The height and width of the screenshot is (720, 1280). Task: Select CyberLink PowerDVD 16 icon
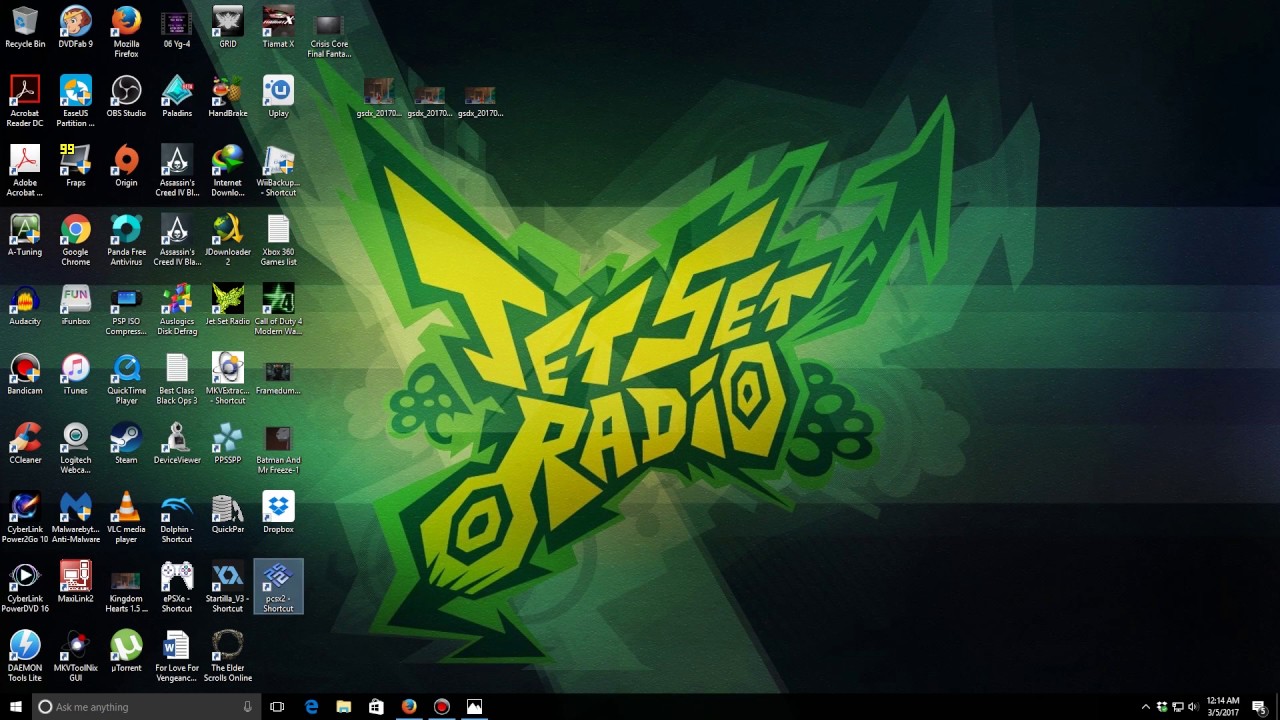25,587
